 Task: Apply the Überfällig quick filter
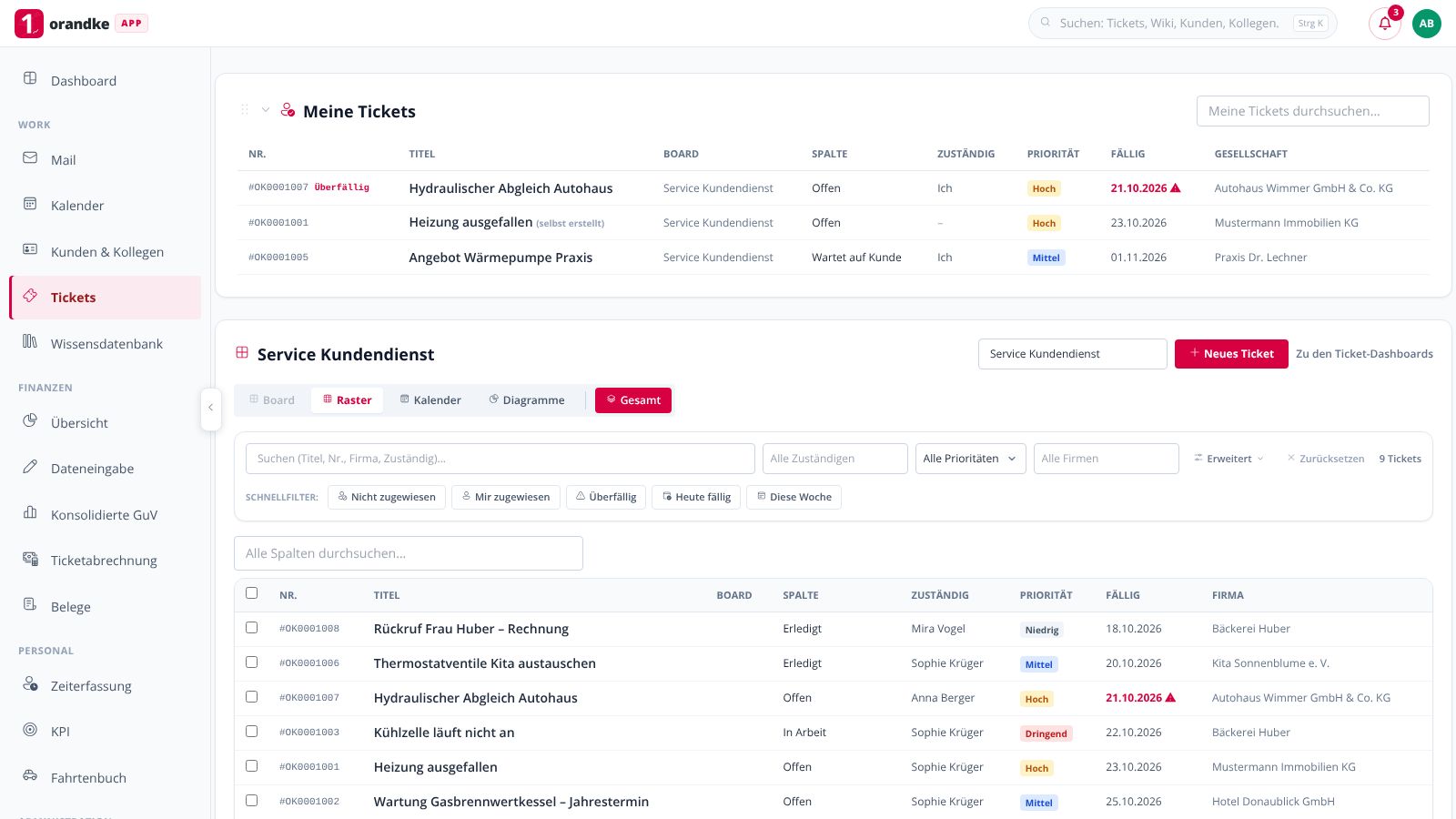pyautogui.click(x=606, y=497)
